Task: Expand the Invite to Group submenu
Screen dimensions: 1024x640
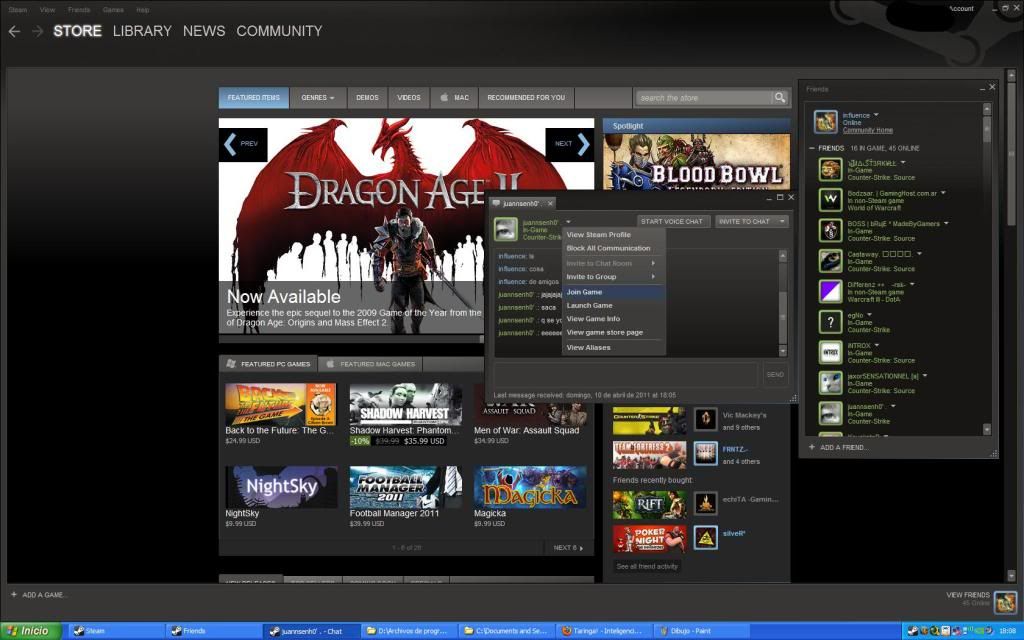Action: coord(613,277)
